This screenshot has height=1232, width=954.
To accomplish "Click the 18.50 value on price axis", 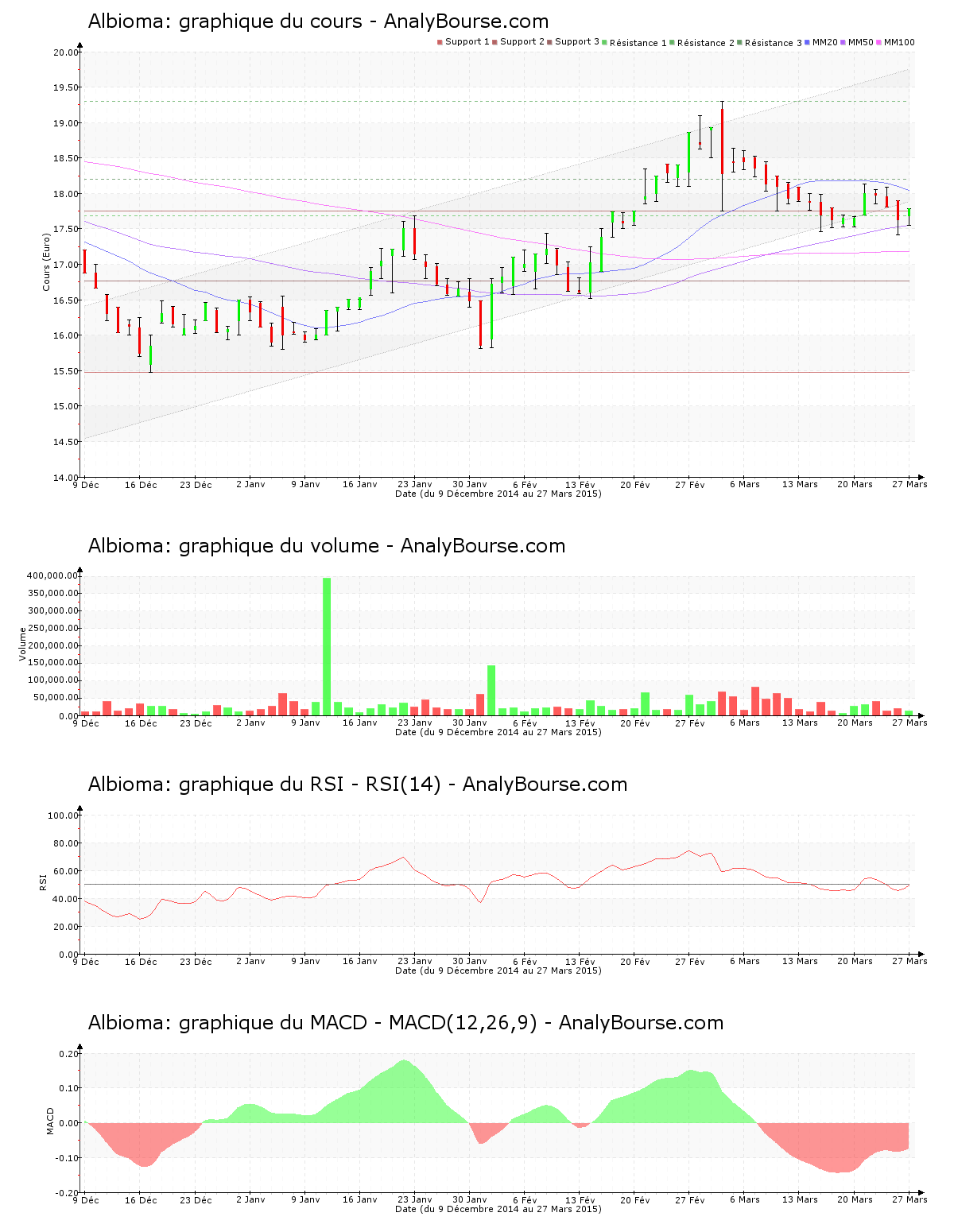I will click(x=66, y=159).
